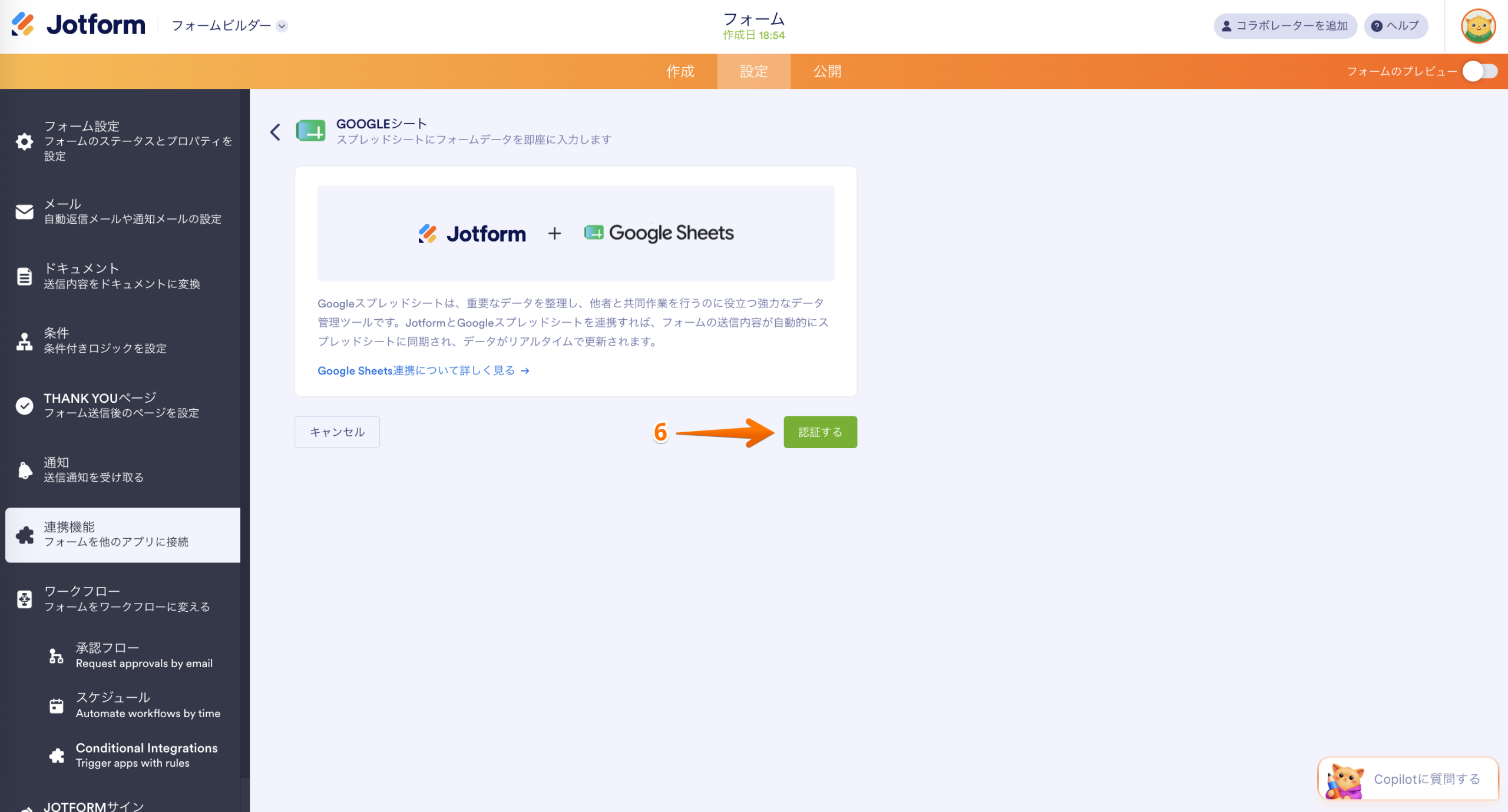
Task: Go back using the left chevron arrow
Action: click(275, 131)
